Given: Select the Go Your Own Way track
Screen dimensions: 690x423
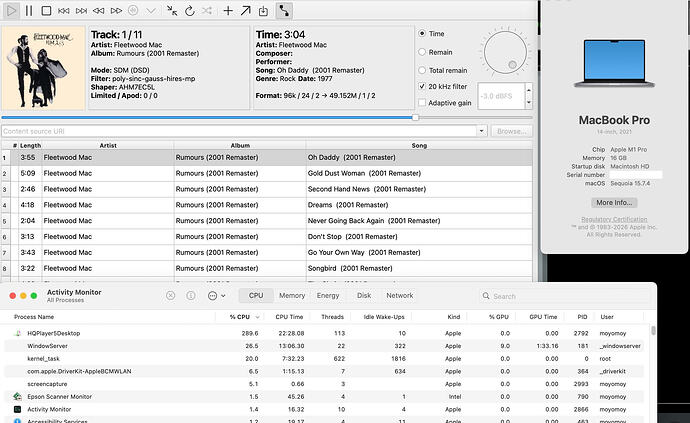Looking at the screenshot, I should [x=267, y=253].
